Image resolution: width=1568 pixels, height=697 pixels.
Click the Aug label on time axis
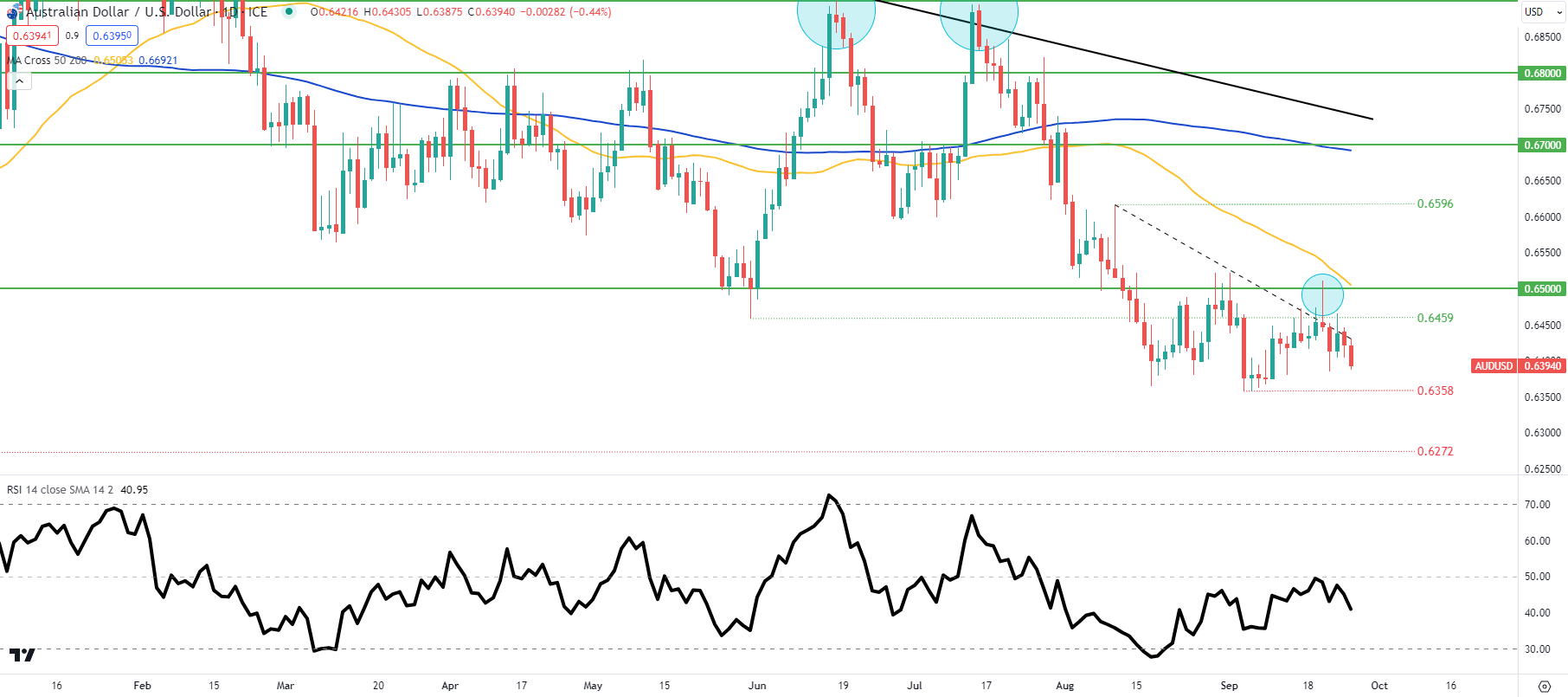pyautogui.click(x=1065, y=686)
